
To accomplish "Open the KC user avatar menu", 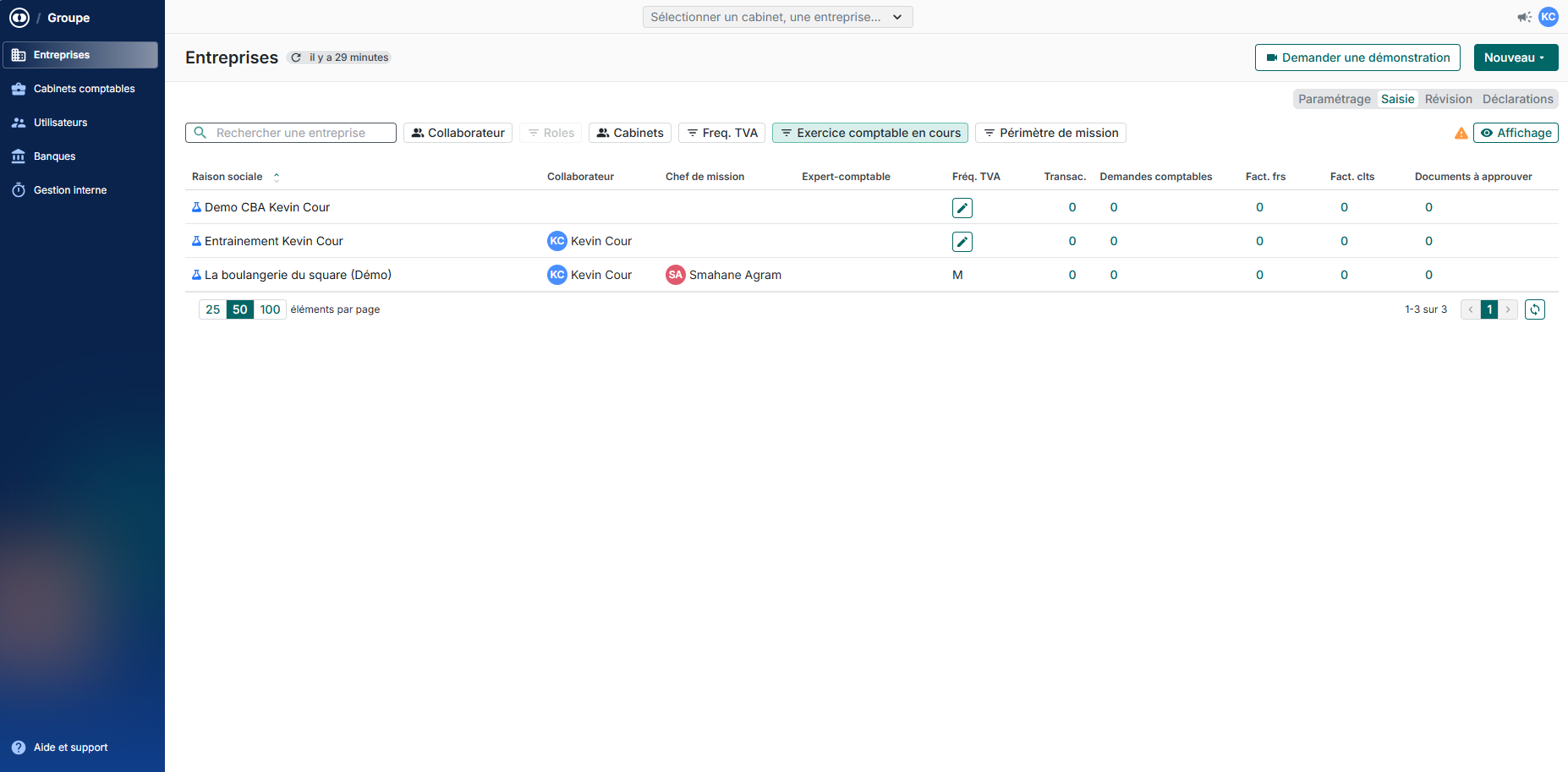I will point(1549,17).
